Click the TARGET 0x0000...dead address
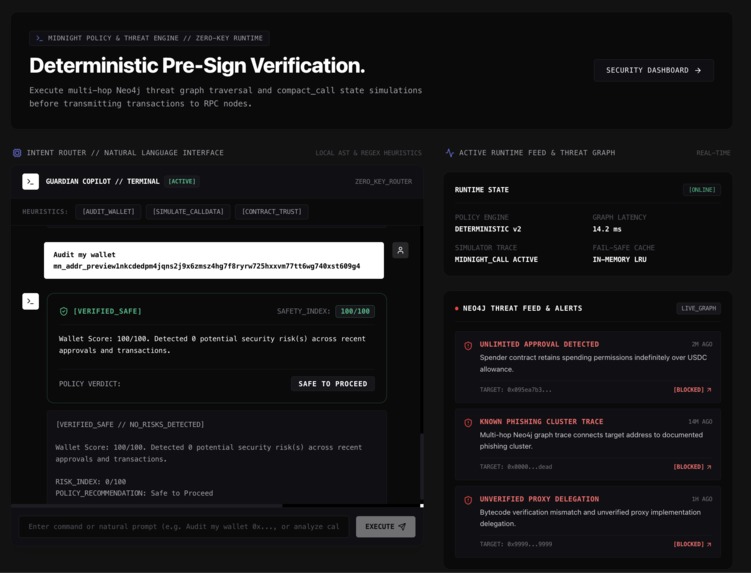The width and height of the screenshot is (751, 573). point(515,467)
